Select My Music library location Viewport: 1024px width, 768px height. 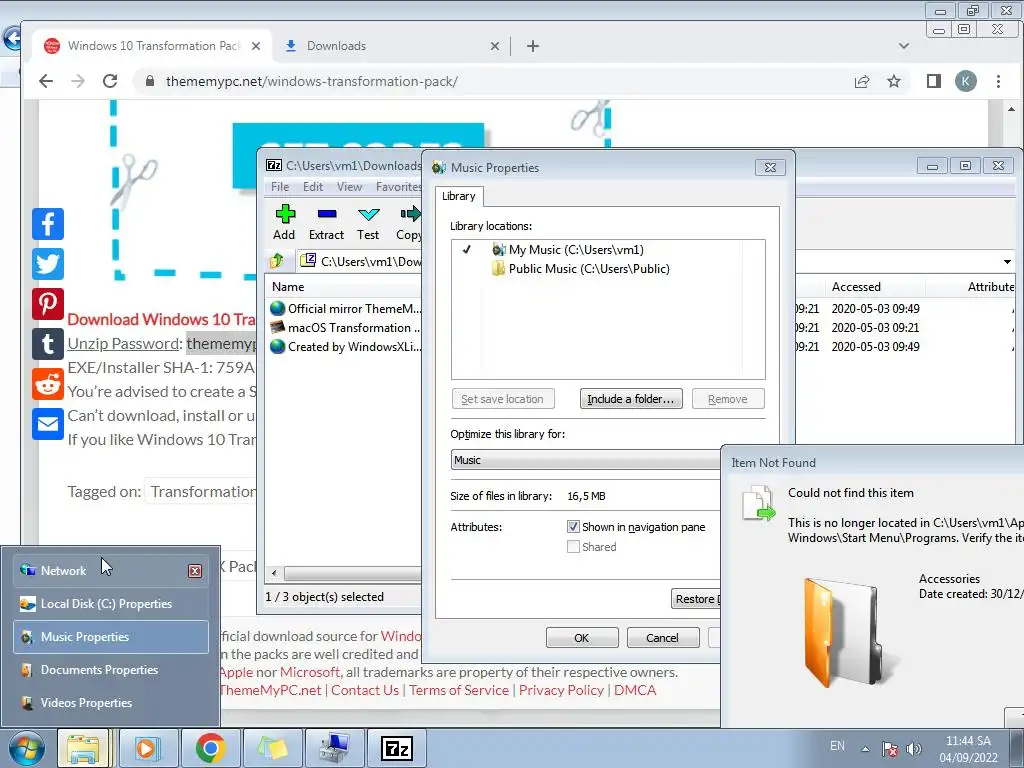tap(576, 249)
